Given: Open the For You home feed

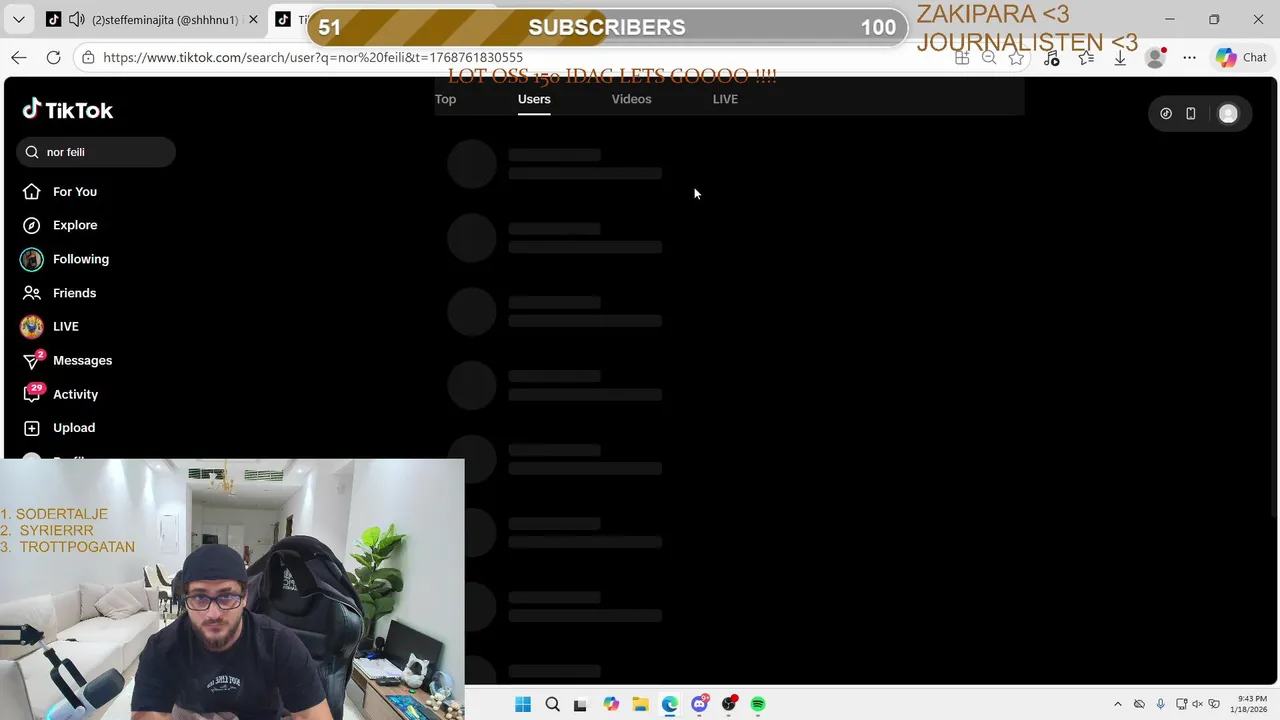Looking at the screenshot, I should click(x=60, y=192).
